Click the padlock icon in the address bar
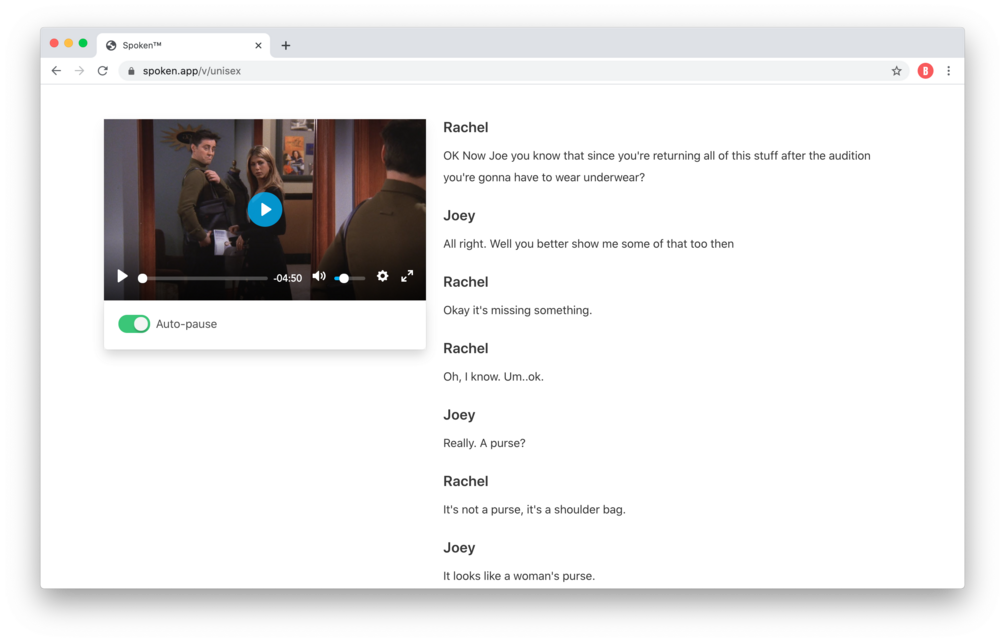The height and width of the screenshot is (642, 1005). coord(131,71)
